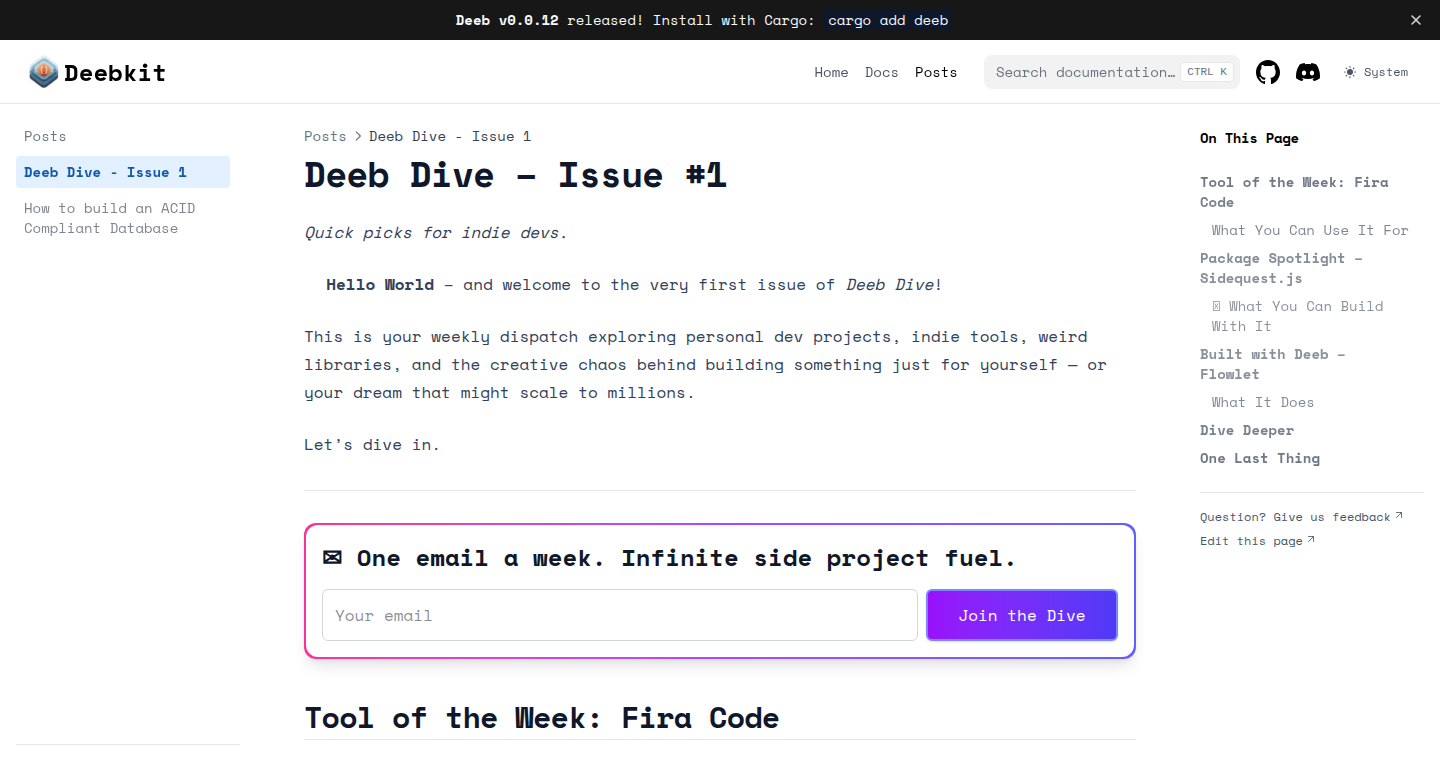
Task: Click the Posts breadcrumb link
Action: pos(325,136)
